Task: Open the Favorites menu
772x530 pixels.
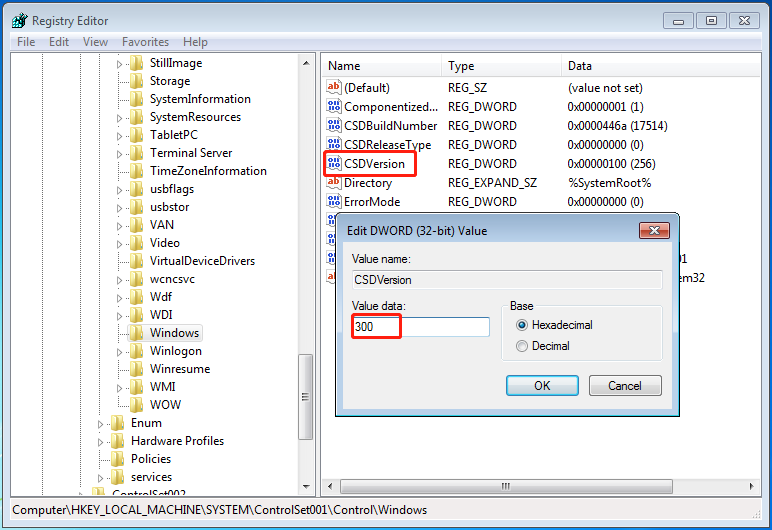Action: coord(145,42)
